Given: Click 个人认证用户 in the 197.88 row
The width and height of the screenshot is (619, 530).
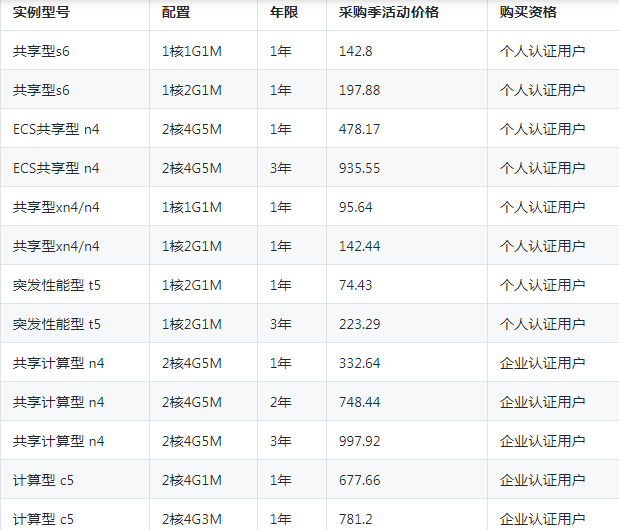Looking at the screenshot, I should 542,90.
